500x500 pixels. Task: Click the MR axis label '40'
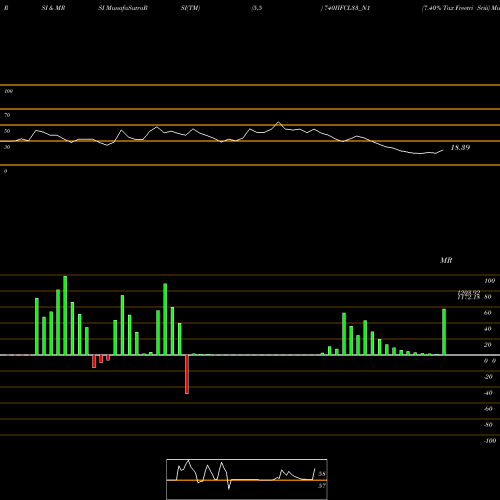click(x=487, y=329)
